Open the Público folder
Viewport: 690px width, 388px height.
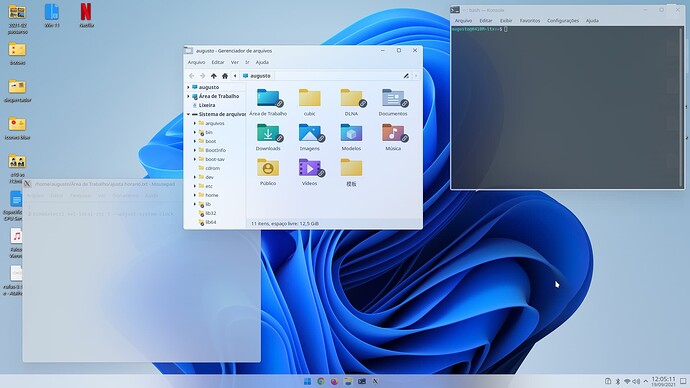pos(268,168)
